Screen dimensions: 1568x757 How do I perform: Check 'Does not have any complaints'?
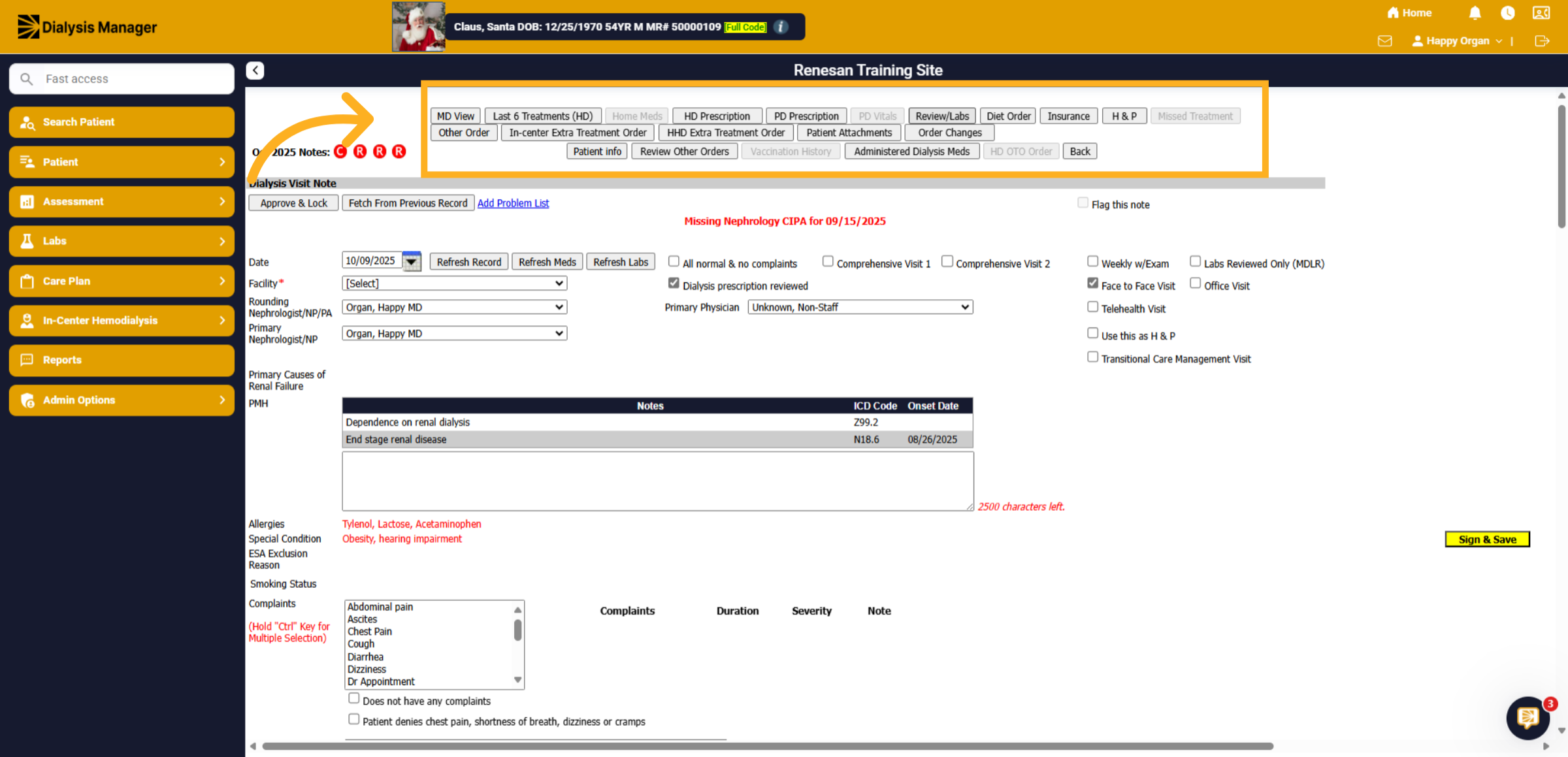click(353, 698)
